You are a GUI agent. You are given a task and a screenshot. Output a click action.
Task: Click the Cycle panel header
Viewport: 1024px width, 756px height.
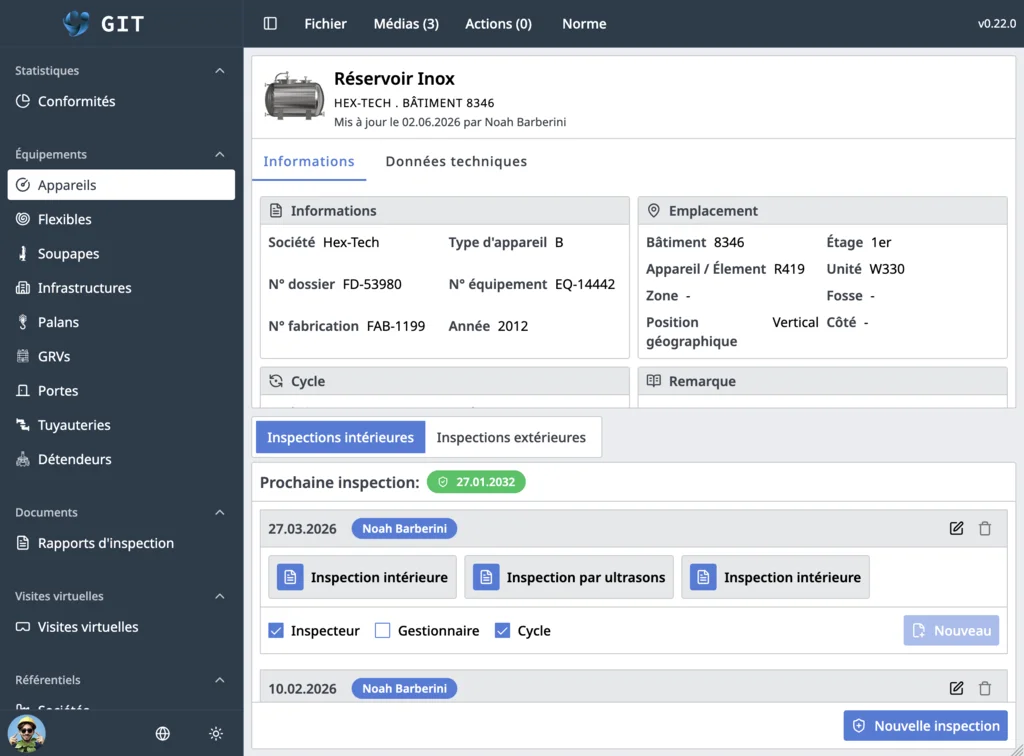[x=445, y=381]
